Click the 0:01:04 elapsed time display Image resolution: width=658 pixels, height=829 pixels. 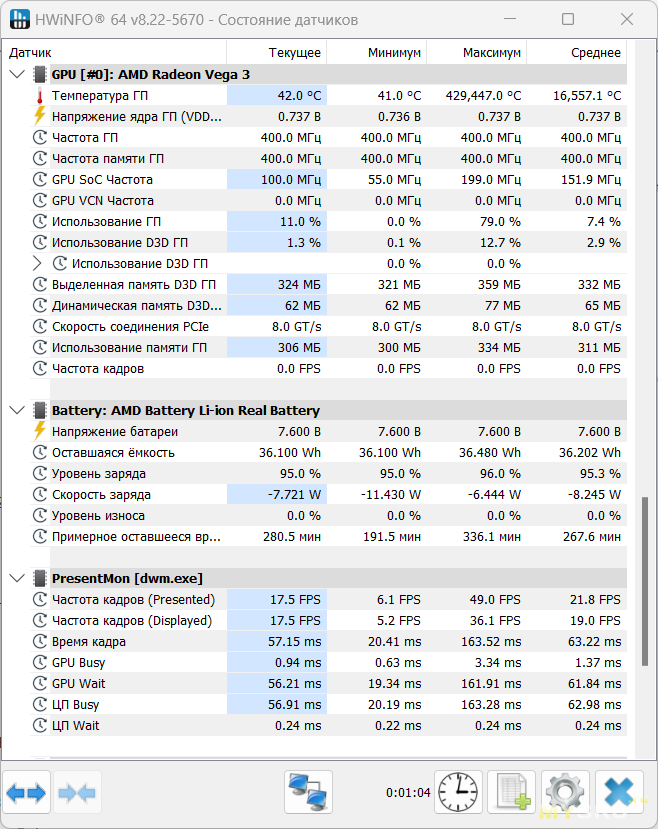coord(408,793)
